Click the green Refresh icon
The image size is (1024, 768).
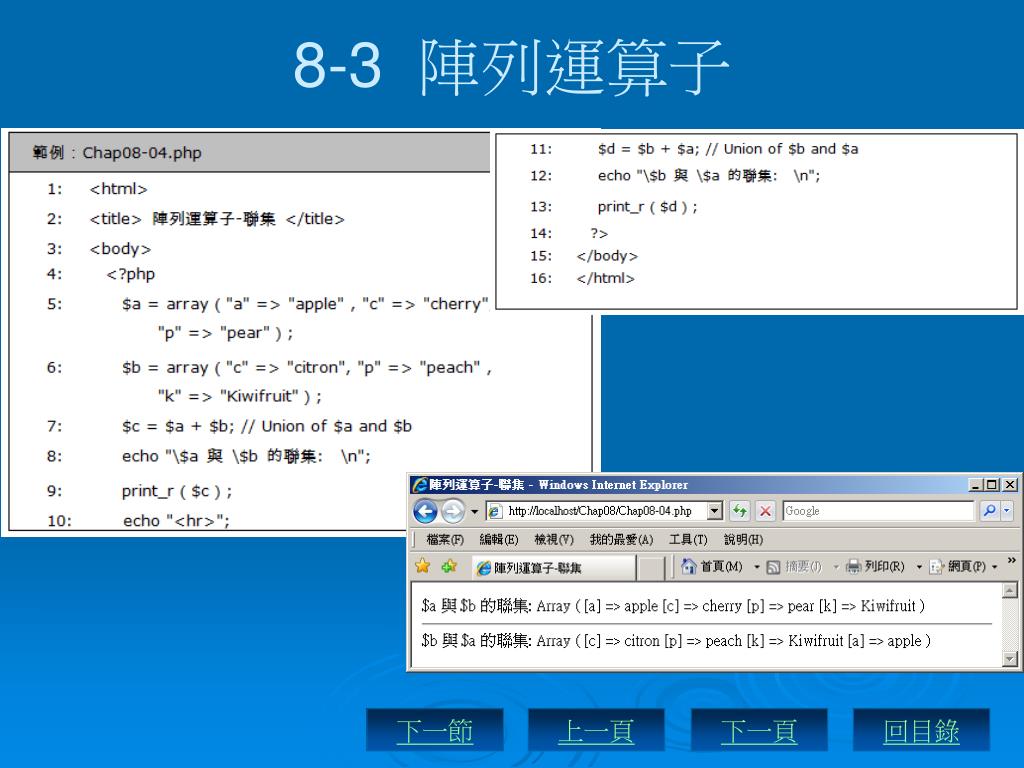pyautogui.click(x=739, y=511)
